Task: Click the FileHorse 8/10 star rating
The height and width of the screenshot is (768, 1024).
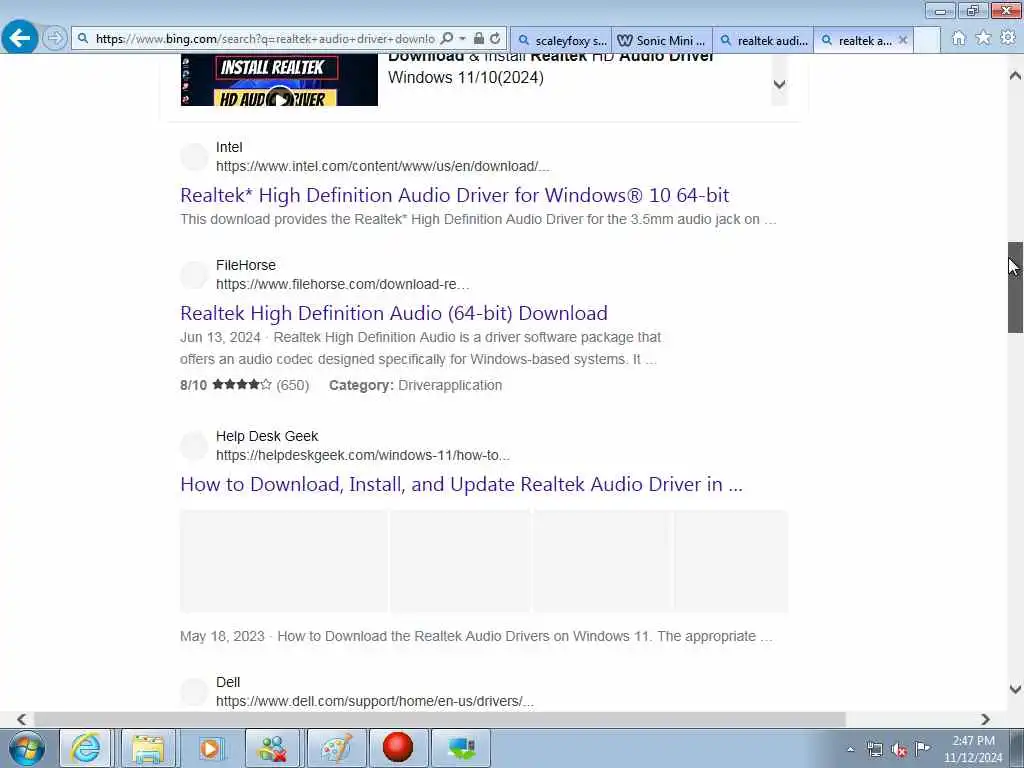Action: tap(242, 385)
